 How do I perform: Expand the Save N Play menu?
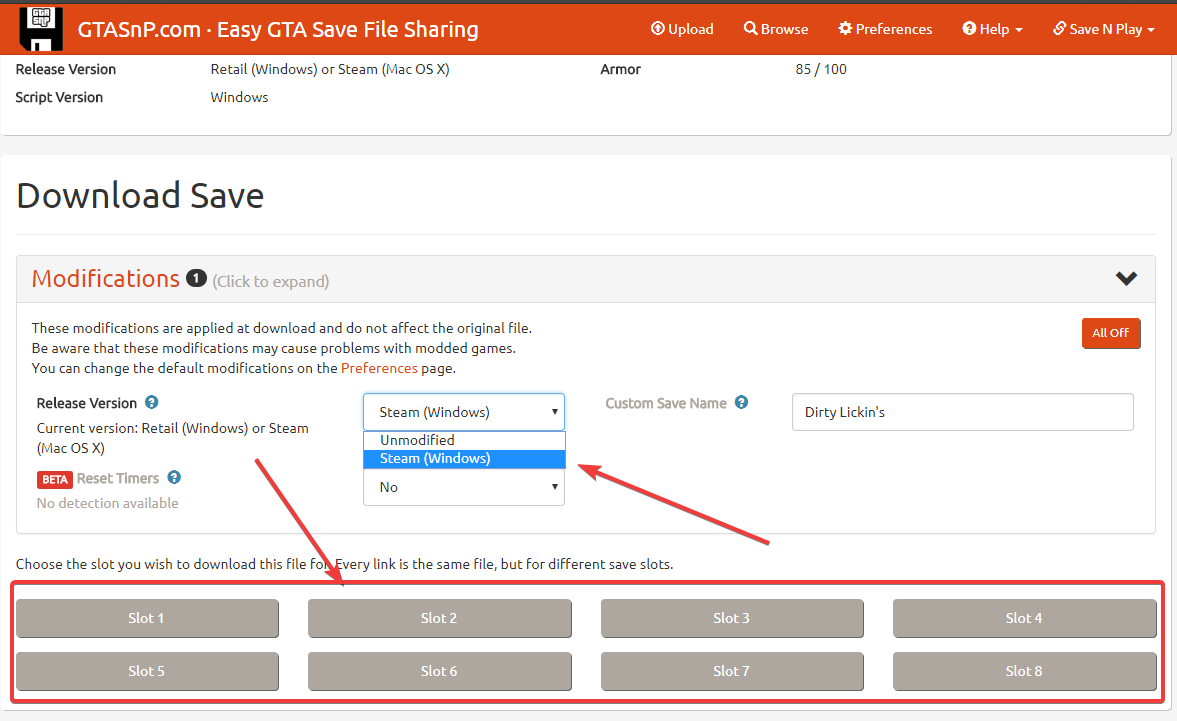[x=1103, y=29]
